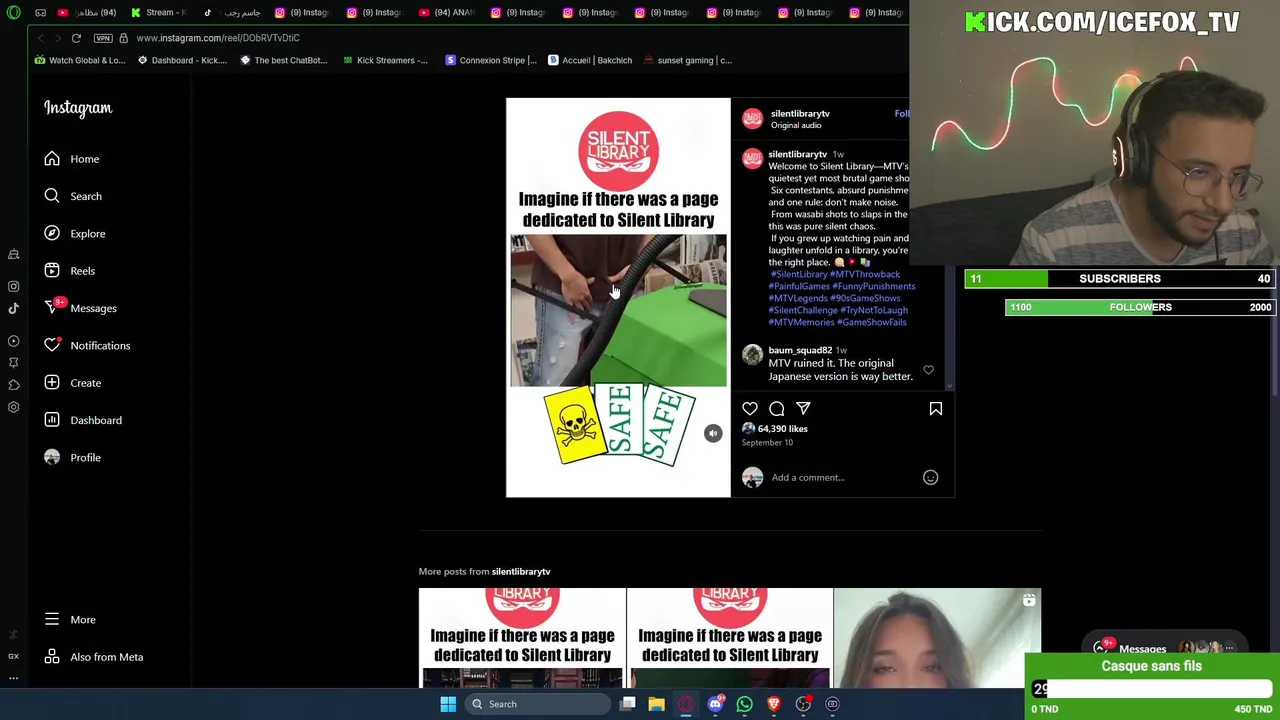Click the Instagram logo wordmark

tap(78, 108)
